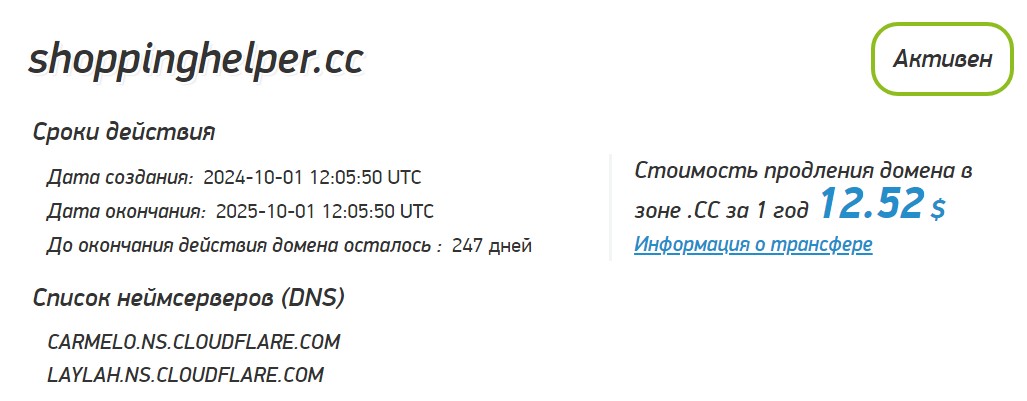Select the LAYLAH.NS.CLOUDFLARE.COM nameserver entry
The image size is (1027, 401).
coord(185,375)
